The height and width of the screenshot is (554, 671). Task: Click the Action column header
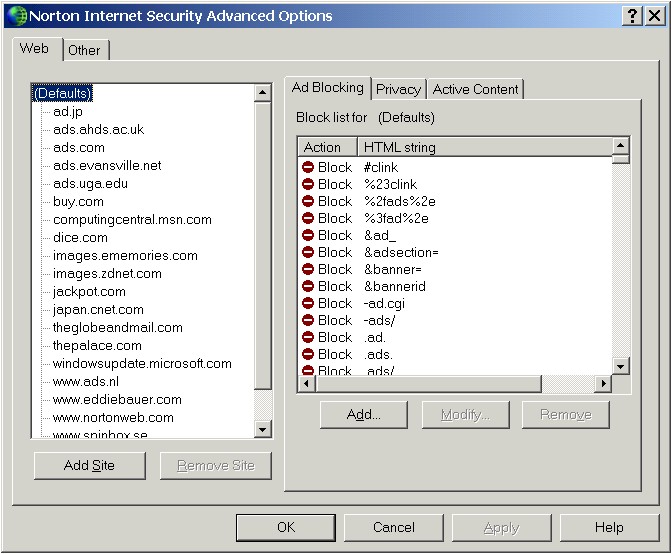coord(327,147)
